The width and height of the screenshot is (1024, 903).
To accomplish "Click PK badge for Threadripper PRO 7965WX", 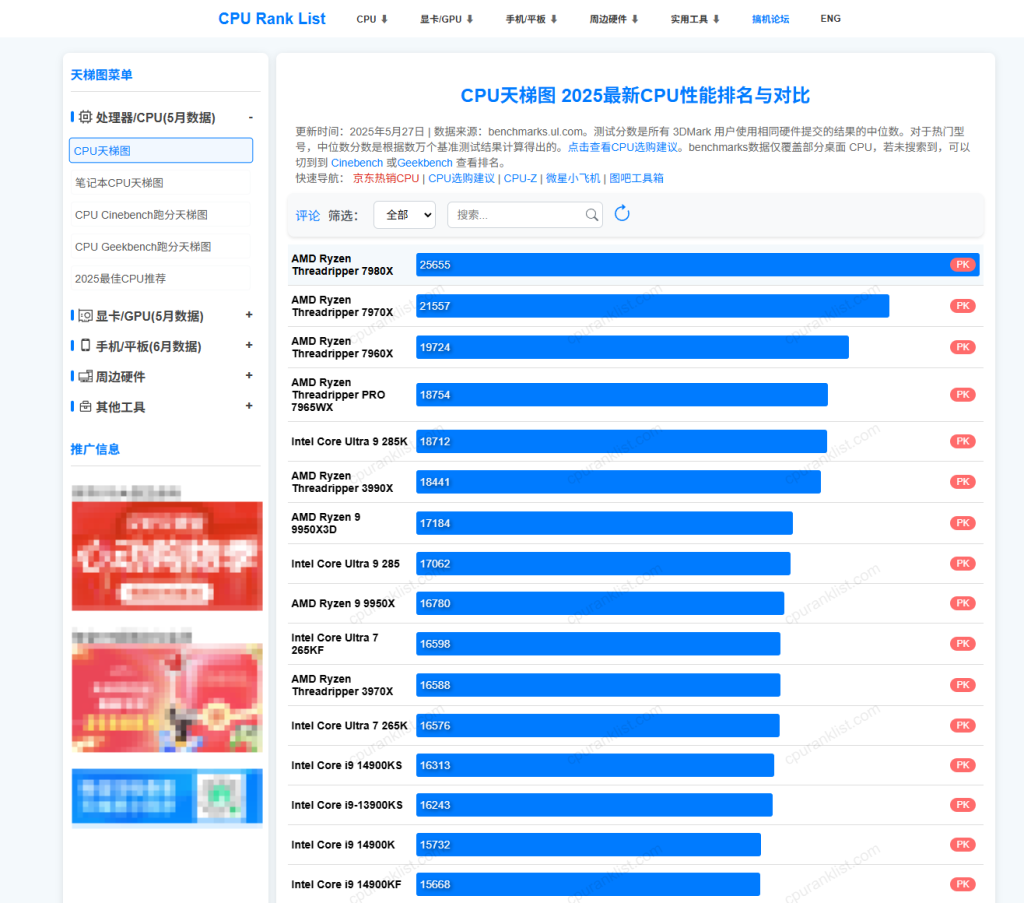I will click(963, 394).
